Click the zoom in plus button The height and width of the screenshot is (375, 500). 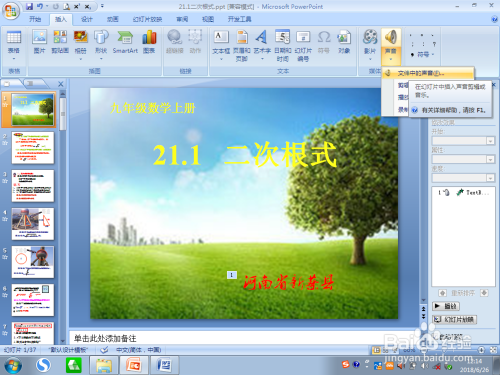481,350
